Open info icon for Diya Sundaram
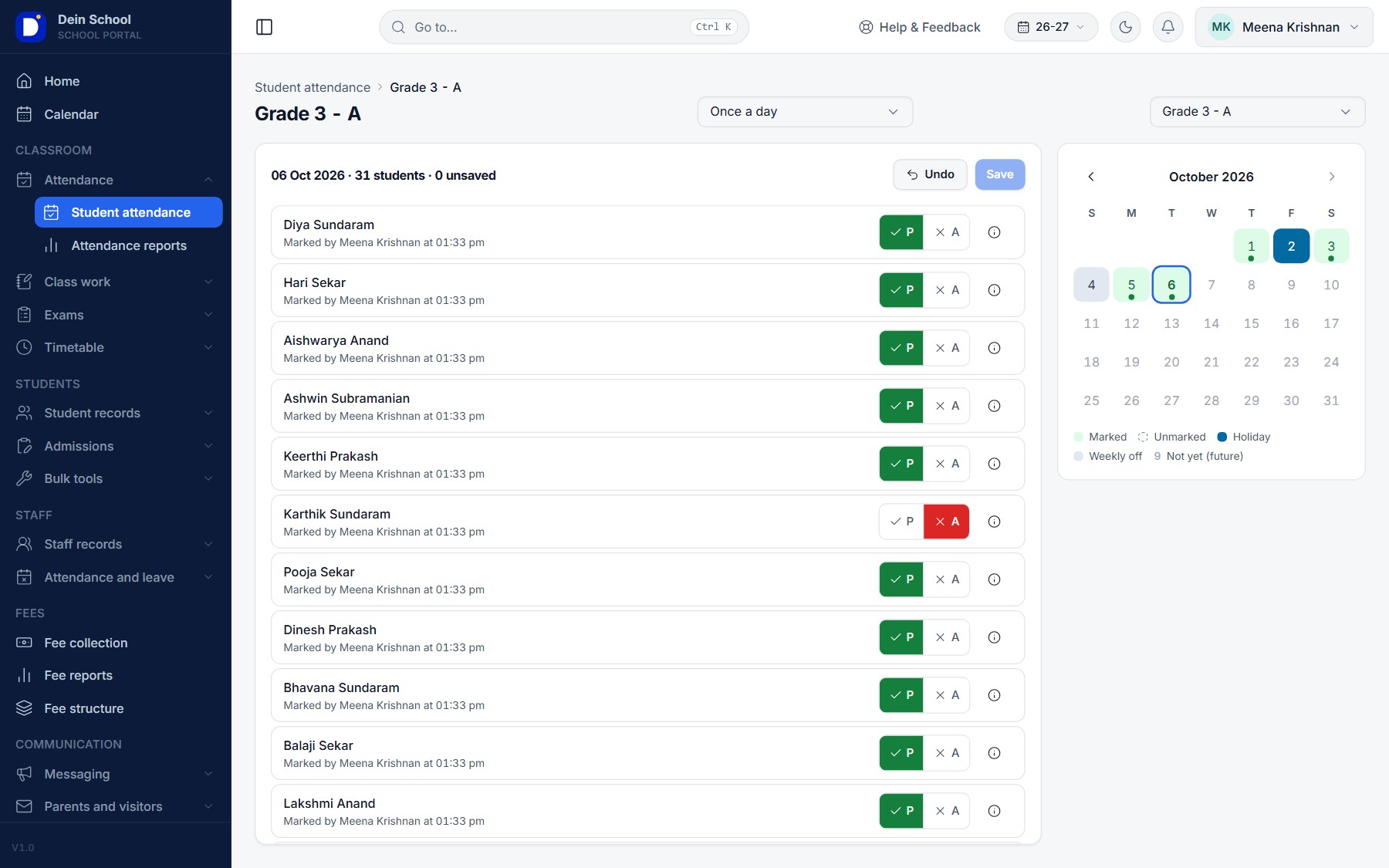The height and width of the screenshot is (868, 1389). click(995, 232)
